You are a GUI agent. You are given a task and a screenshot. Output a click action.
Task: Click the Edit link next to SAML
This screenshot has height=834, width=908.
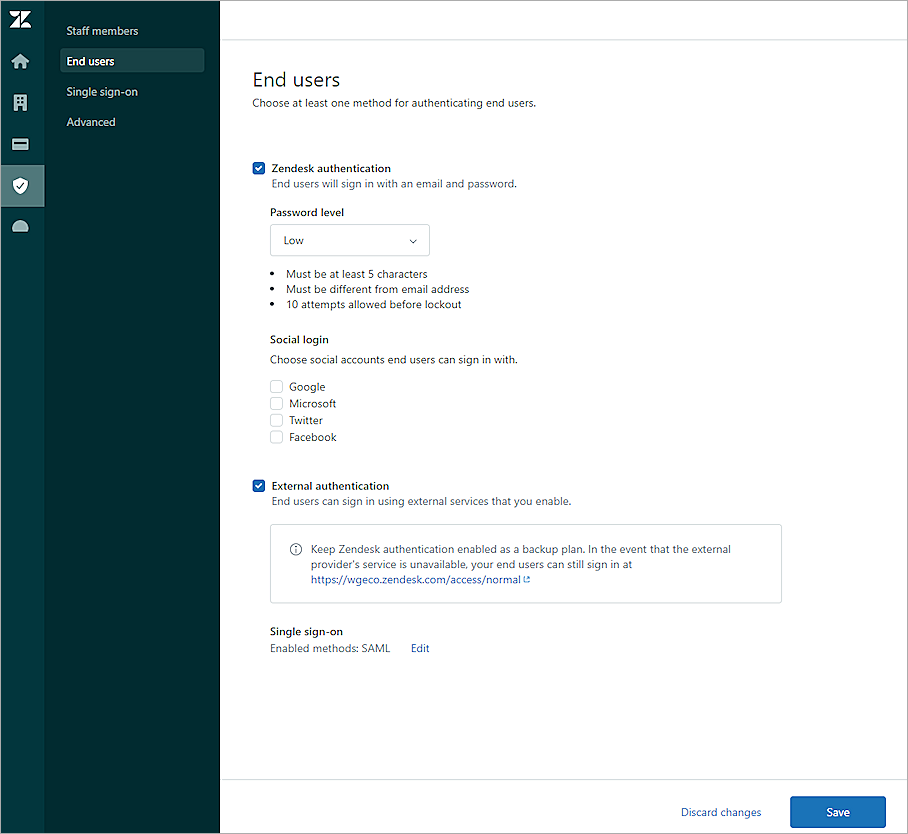coord(419,648)
